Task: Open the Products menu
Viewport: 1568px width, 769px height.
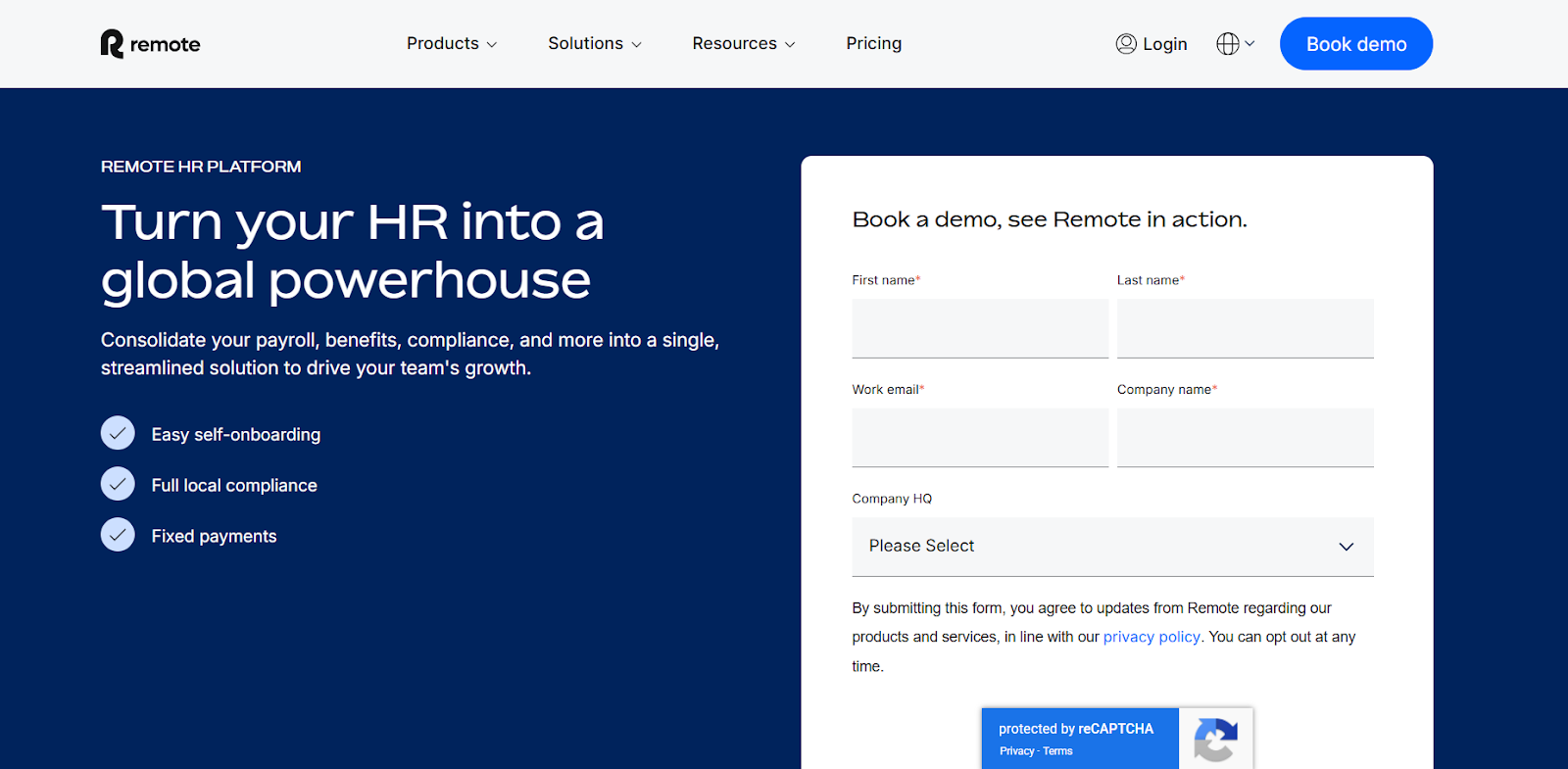Action: 452,43
